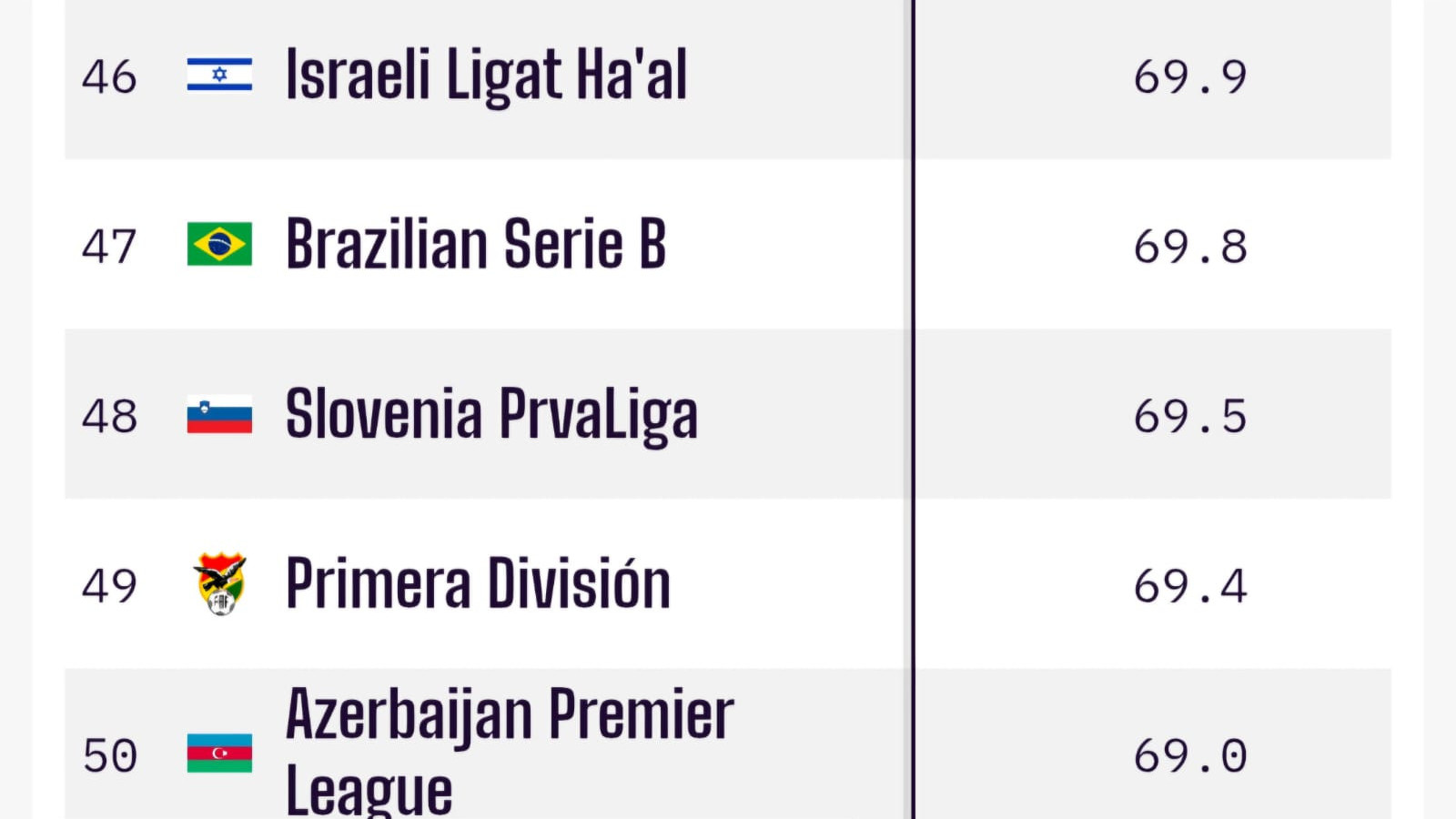Click rank number 47

tap(109, 246)
